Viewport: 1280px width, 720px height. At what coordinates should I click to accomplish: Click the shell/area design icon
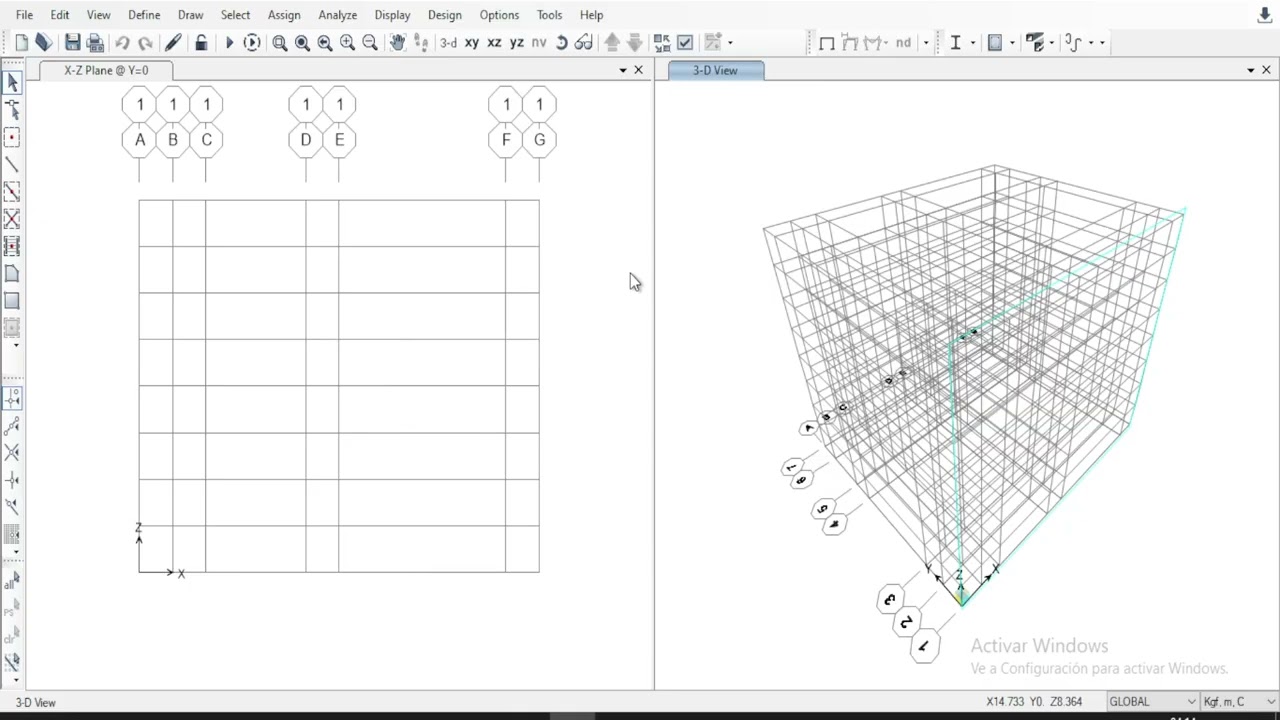[x=995, y=42]
